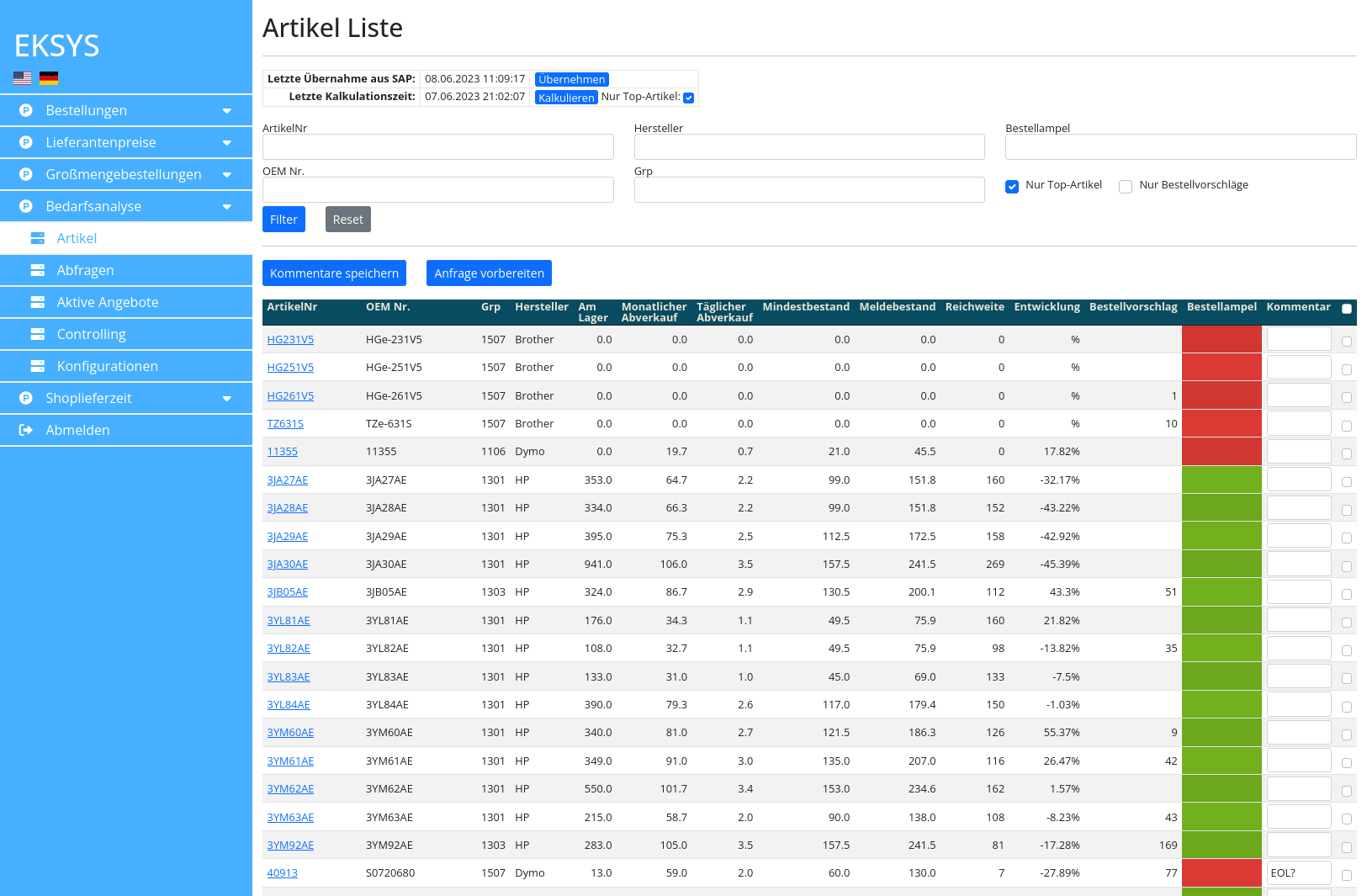Viewport: 1367px width, 896px height.
Task: Click the Abmelden logout icon
Action: tap(26, 430)
